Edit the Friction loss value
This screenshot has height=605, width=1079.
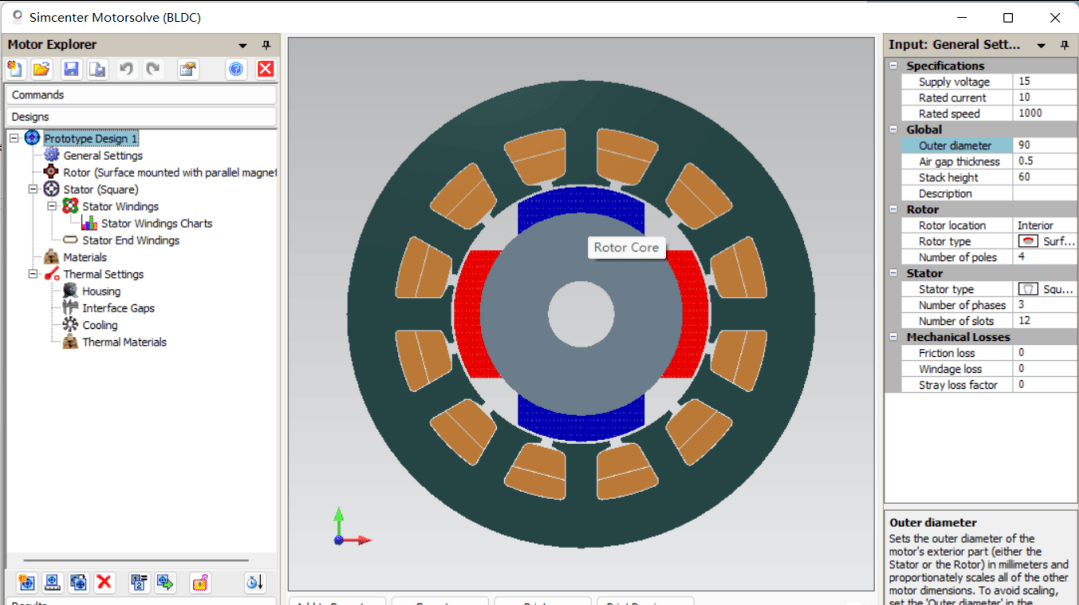pos(1045,352)
